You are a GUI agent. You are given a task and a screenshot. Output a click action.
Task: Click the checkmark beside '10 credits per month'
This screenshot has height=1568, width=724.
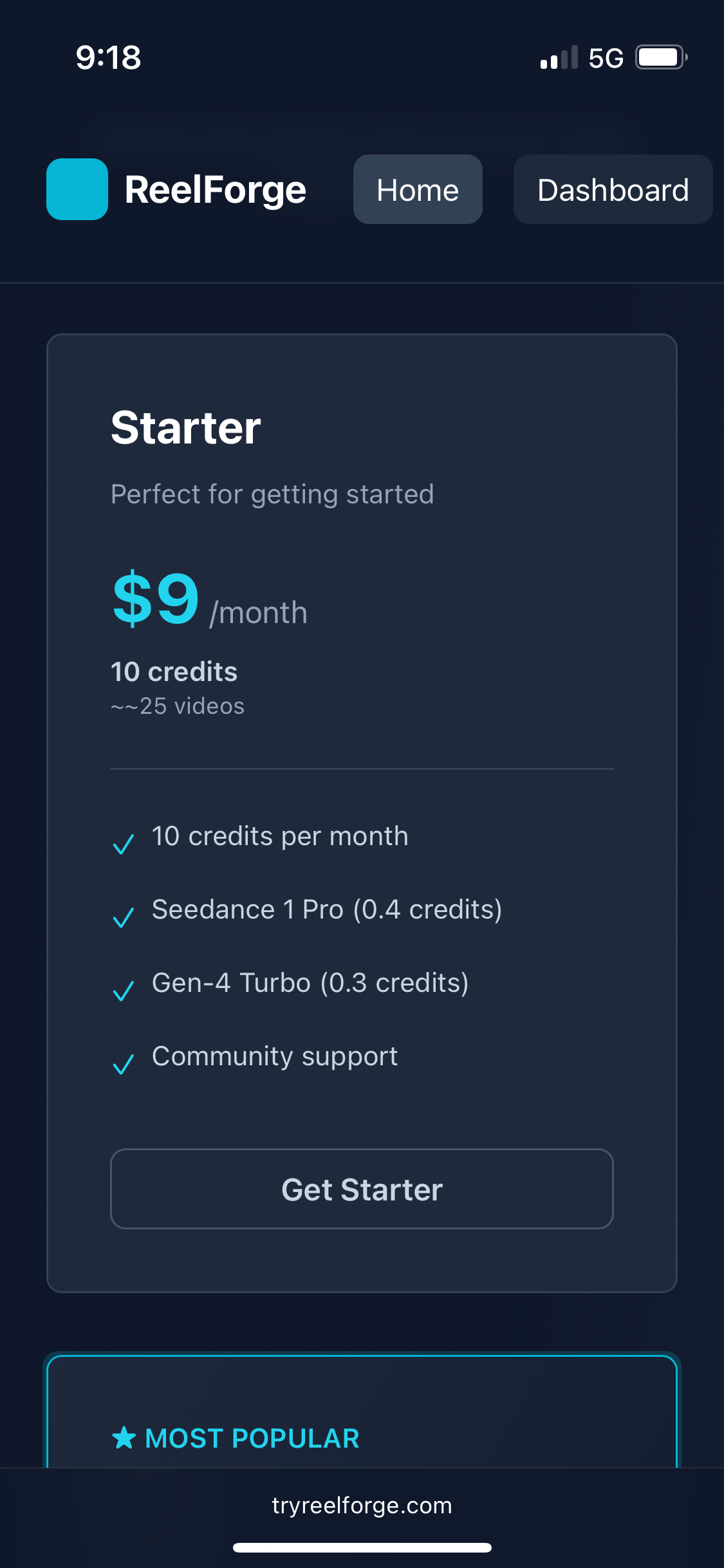pyautogui.click(x=124, y=844)
